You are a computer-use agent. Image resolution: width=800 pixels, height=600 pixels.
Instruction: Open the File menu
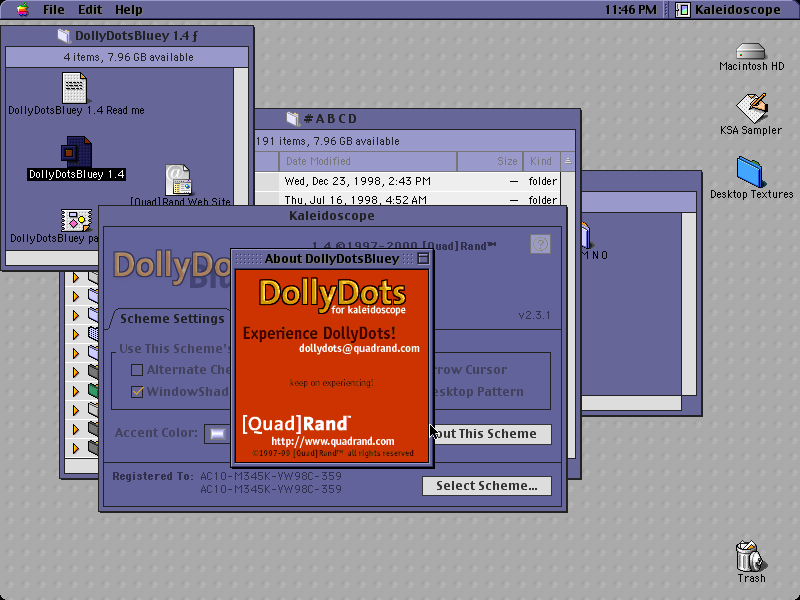pos(54,9)
